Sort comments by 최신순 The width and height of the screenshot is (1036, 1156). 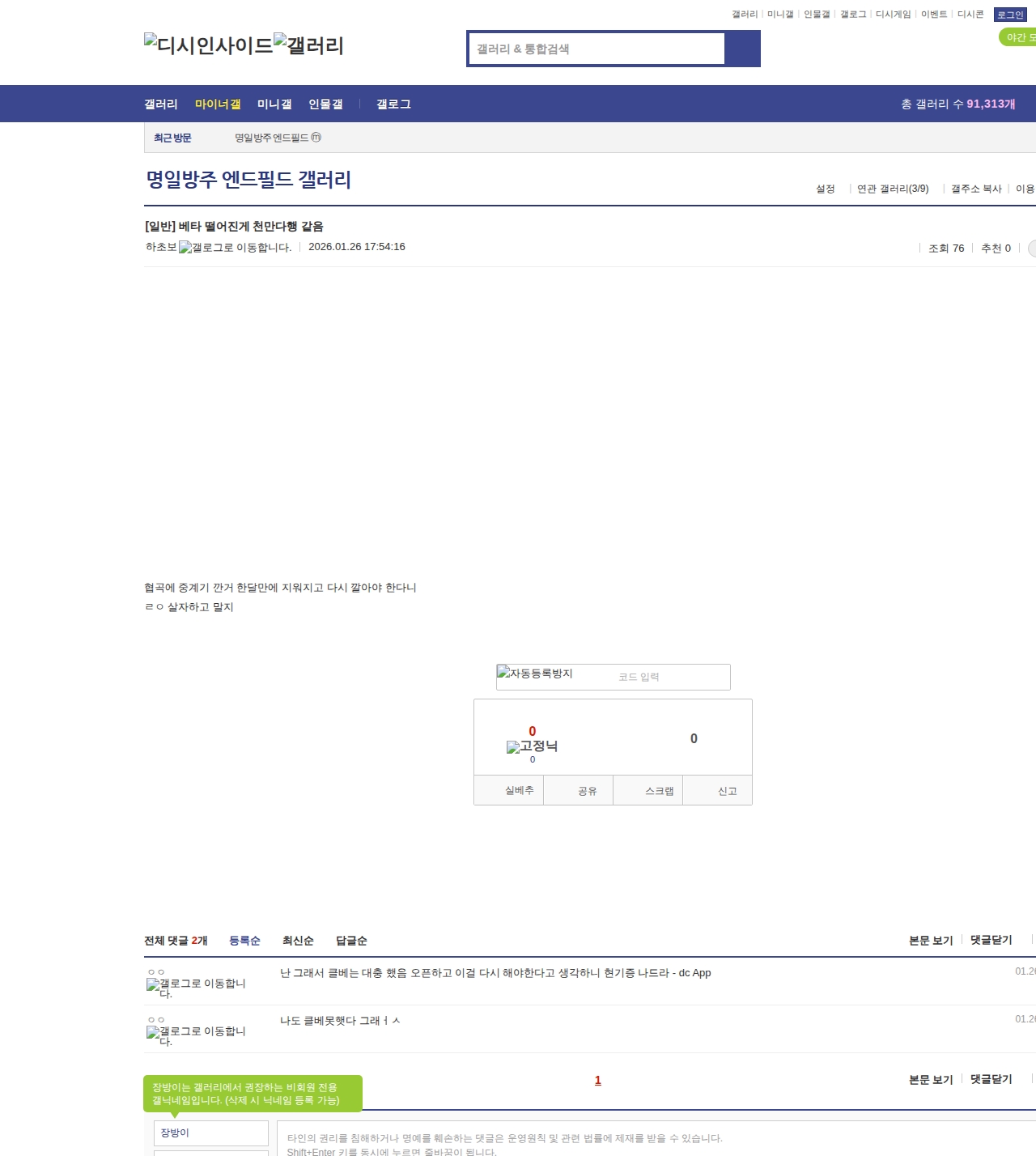click(x=298, y=941)
